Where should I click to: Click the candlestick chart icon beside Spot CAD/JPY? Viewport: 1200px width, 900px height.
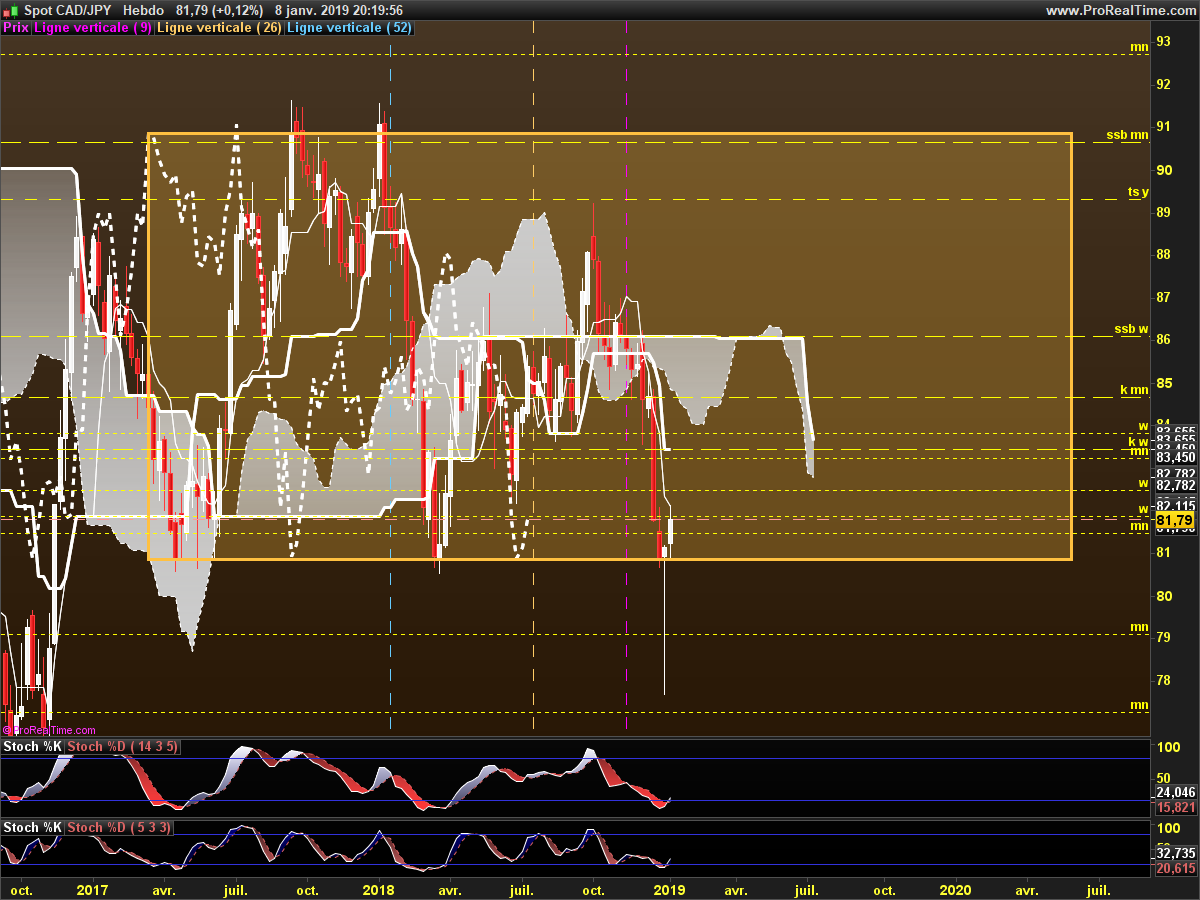click(11, 10)
